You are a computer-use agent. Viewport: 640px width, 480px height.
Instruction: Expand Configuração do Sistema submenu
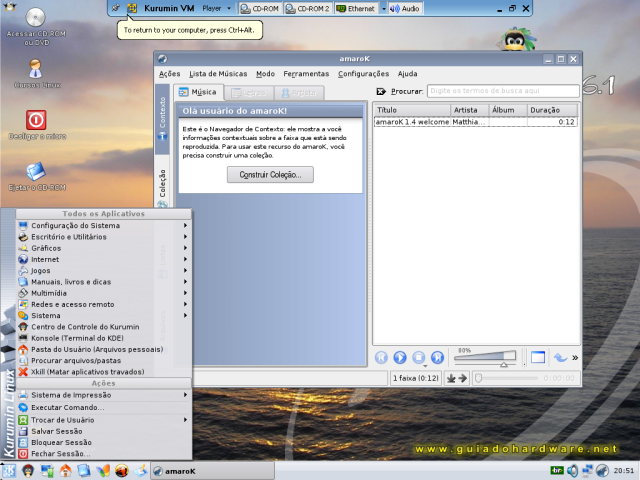(x=104, y=225)
